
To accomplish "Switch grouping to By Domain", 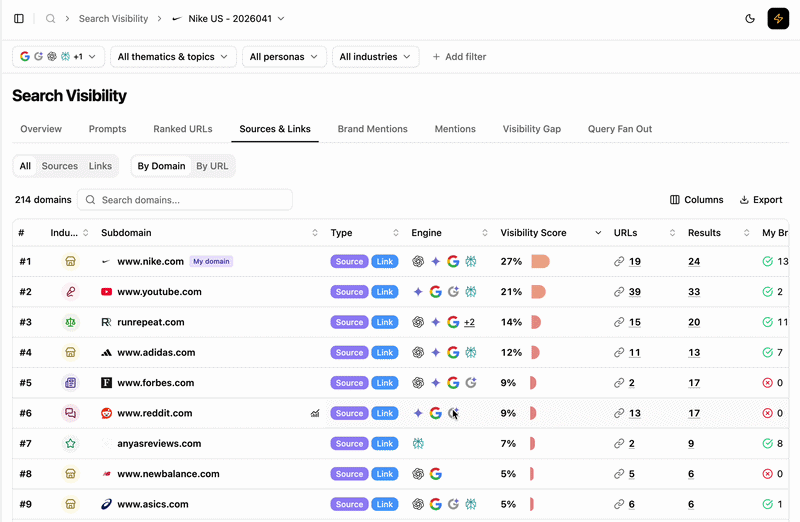I will tap(161, 166).
